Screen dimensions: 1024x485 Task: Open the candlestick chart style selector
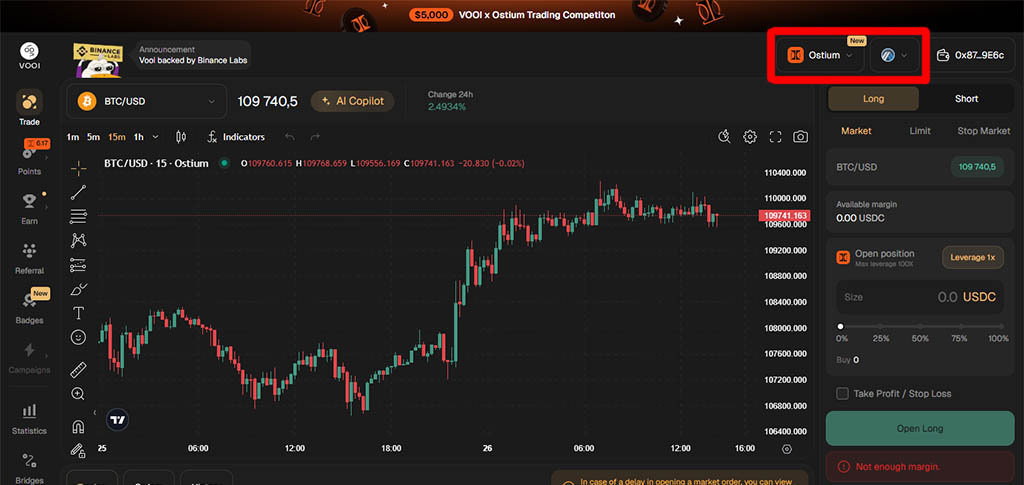coord(181,137)
